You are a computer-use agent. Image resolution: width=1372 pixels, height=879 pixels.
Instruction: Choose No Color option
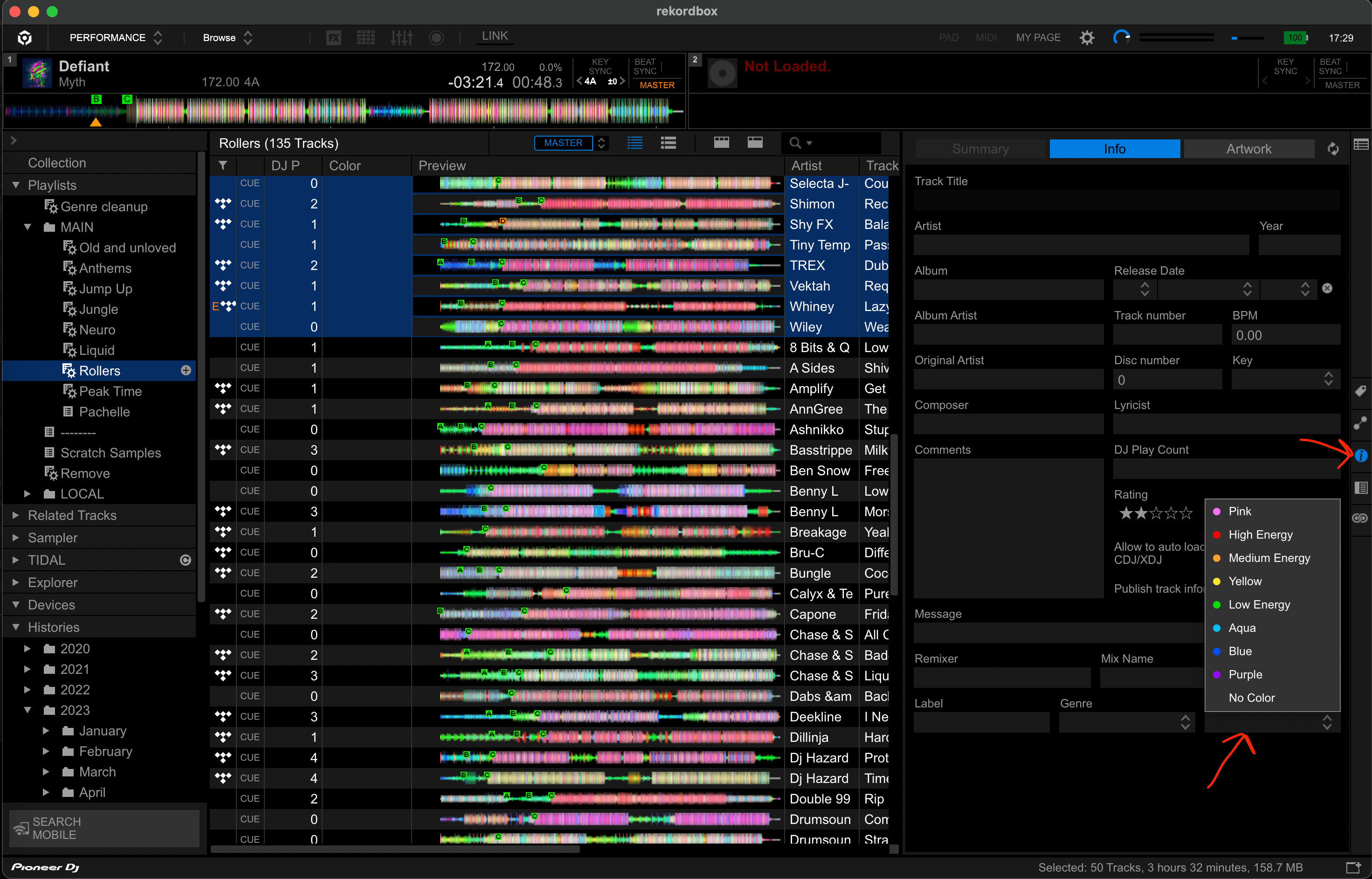click(1272, 698)
